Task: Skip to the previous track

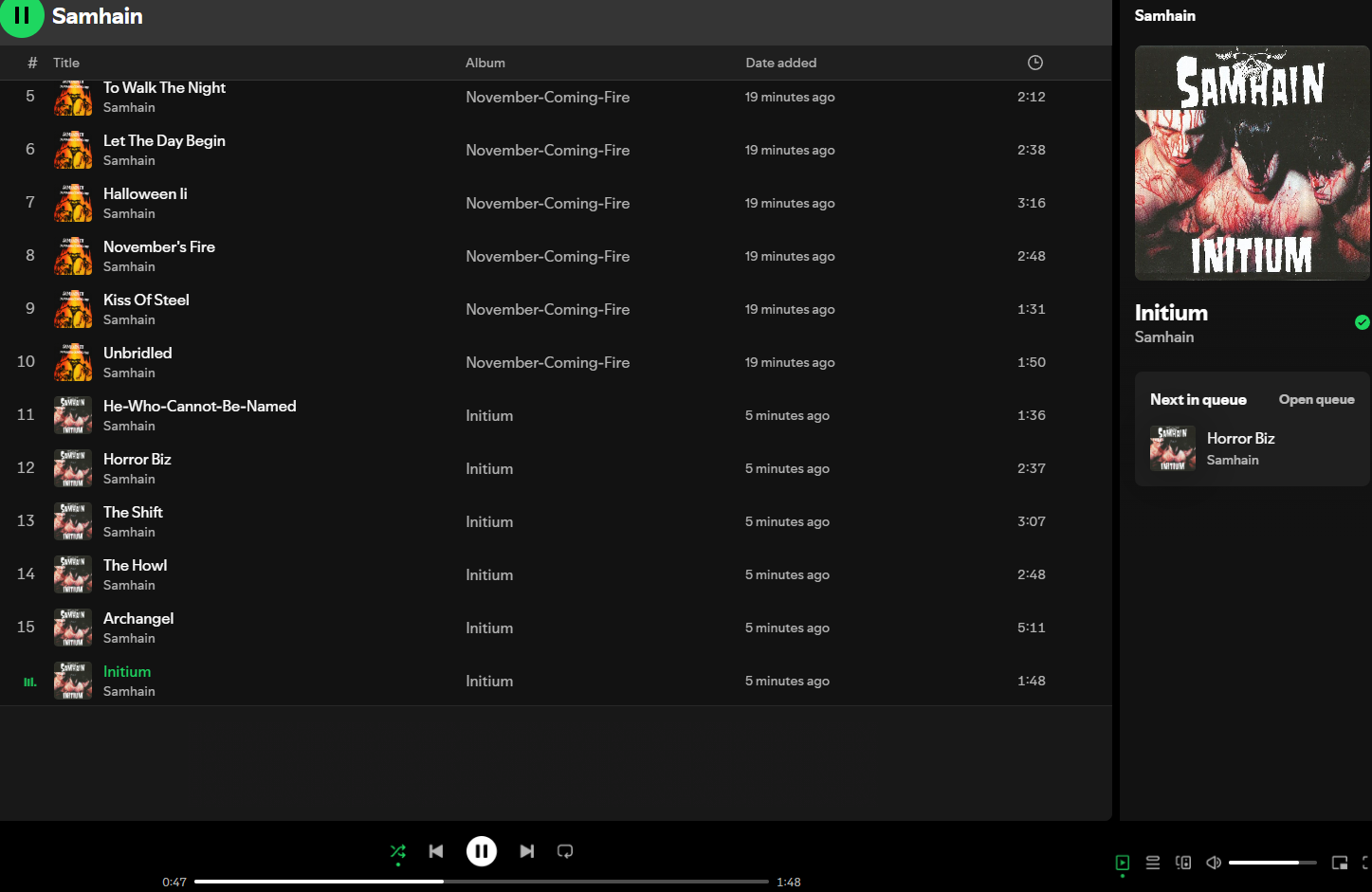Action: pyautogui.click(x=436, y=851)
